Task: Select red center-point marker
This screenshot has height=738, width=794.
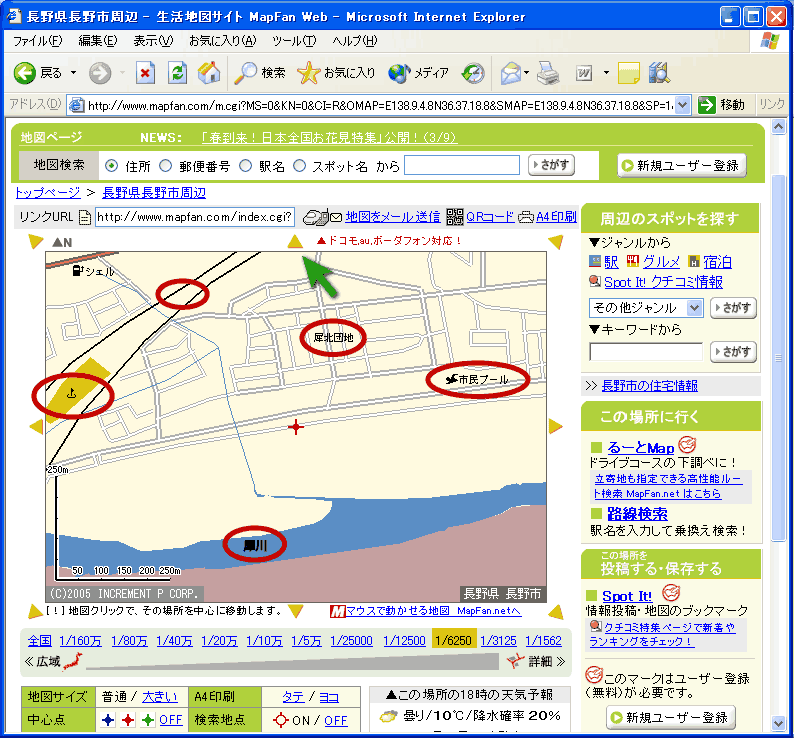Action: [x=128, y=720]
